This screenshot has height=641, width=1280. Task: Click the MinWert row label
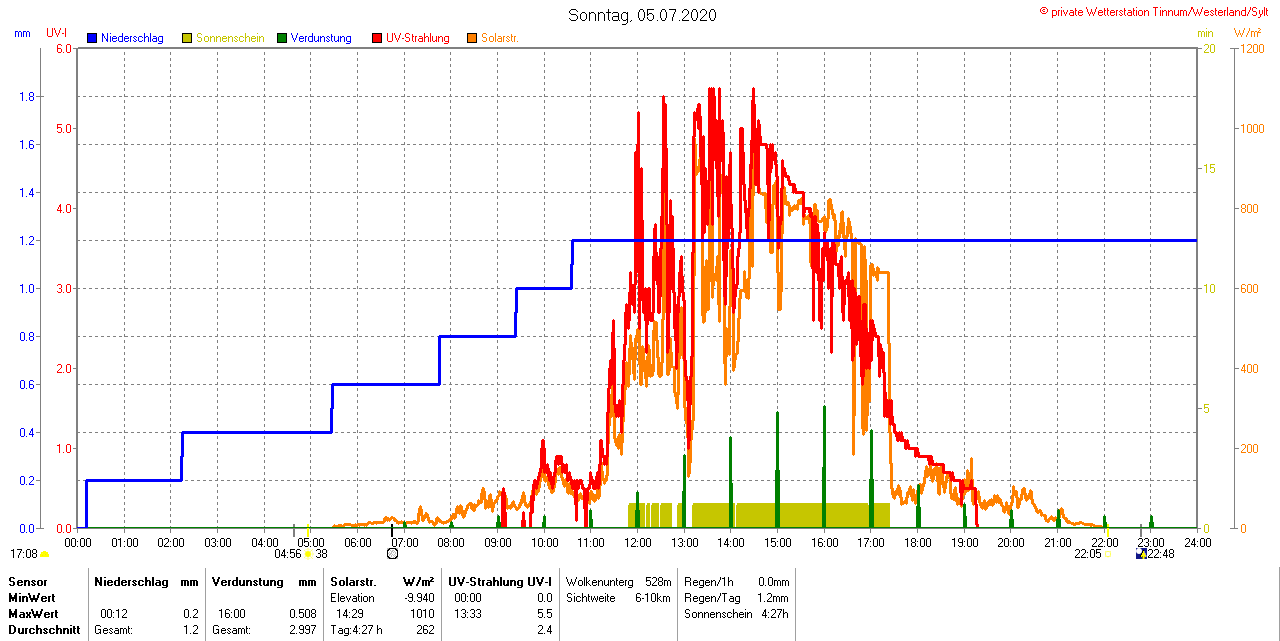click(x=31, y=598)
